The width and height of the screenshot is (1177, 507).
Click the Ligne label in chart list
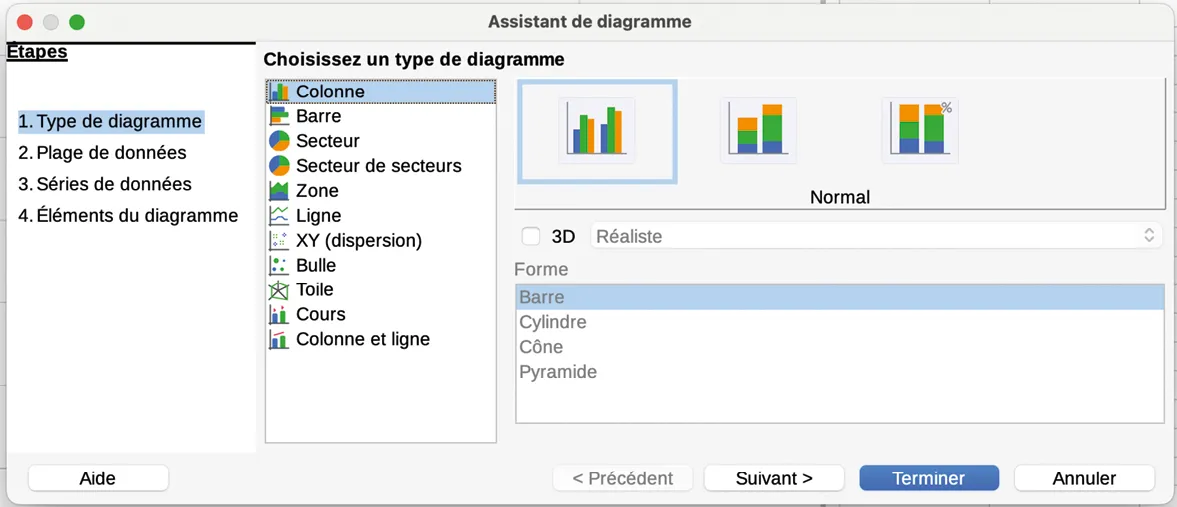click(x=318, y=216)
